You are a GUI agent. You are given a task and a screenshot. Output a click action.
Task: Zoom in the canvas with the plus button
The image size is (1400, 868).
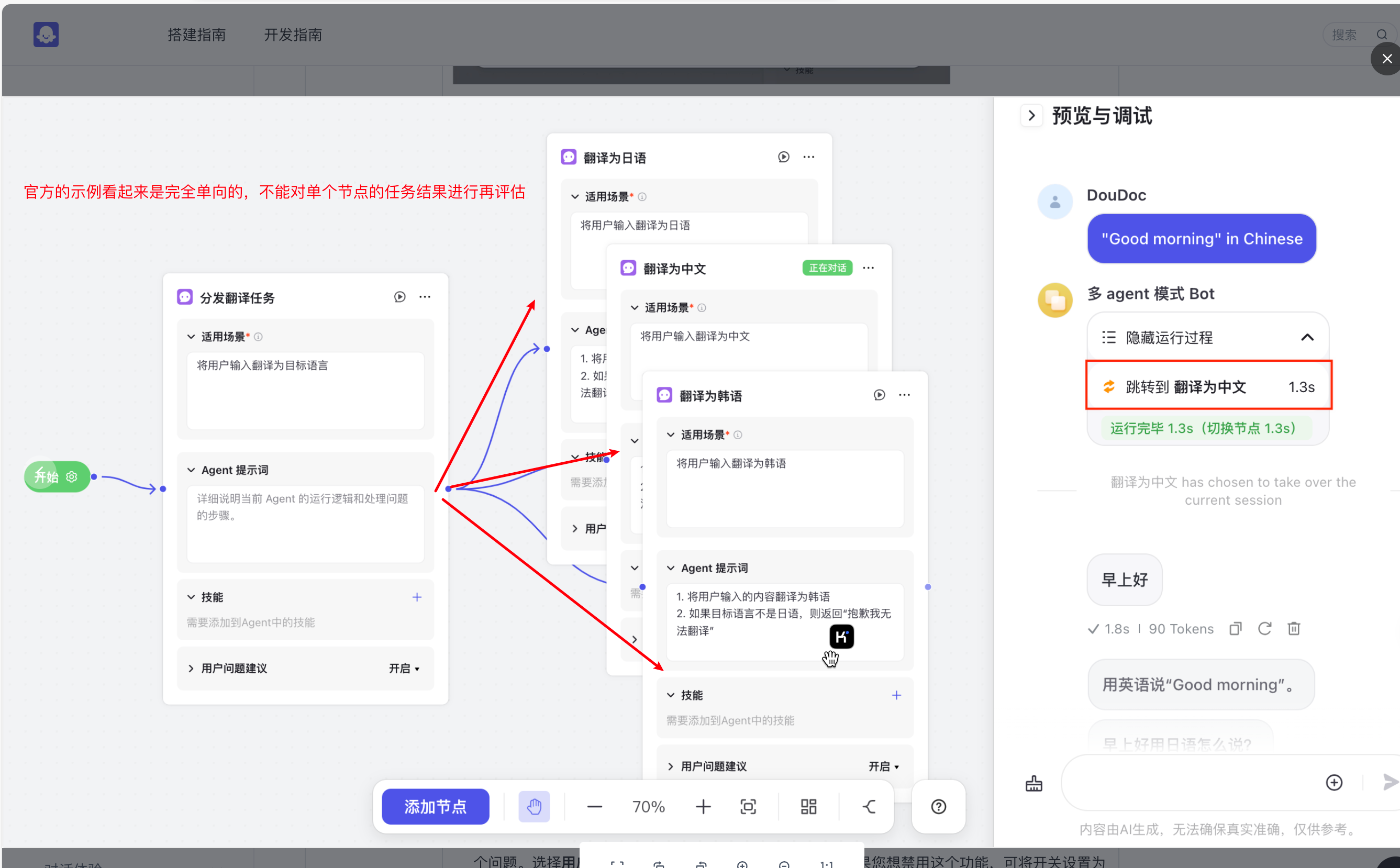point(703,807)
